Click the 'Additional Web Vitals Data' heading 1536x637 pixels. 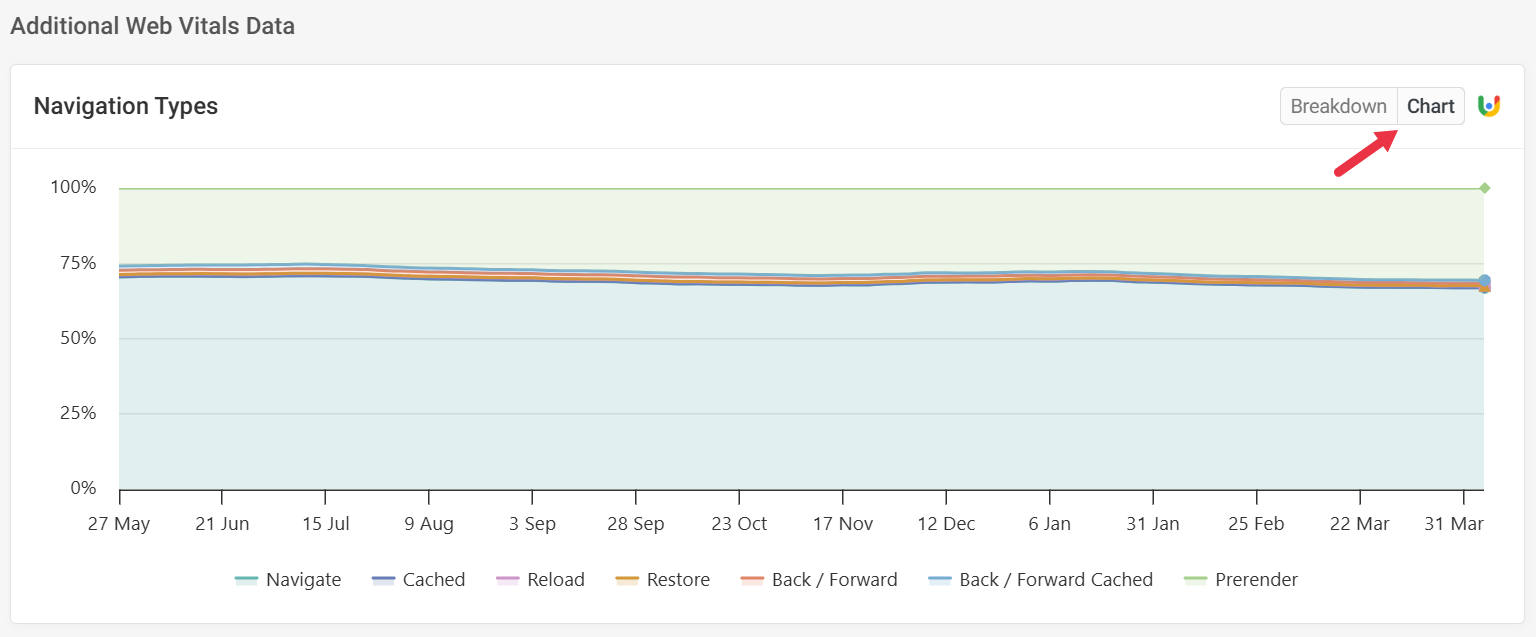(152, 26)
